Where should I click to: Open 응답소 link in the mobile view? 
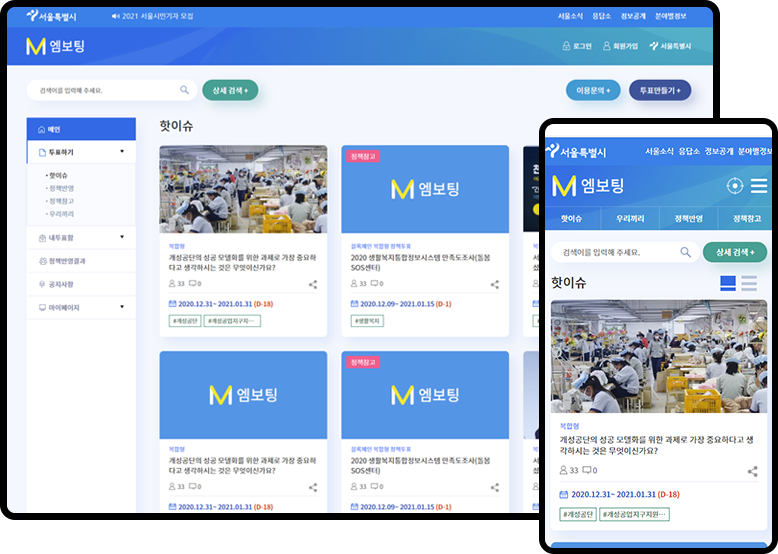pyautogui.click(x=689, y=151)
